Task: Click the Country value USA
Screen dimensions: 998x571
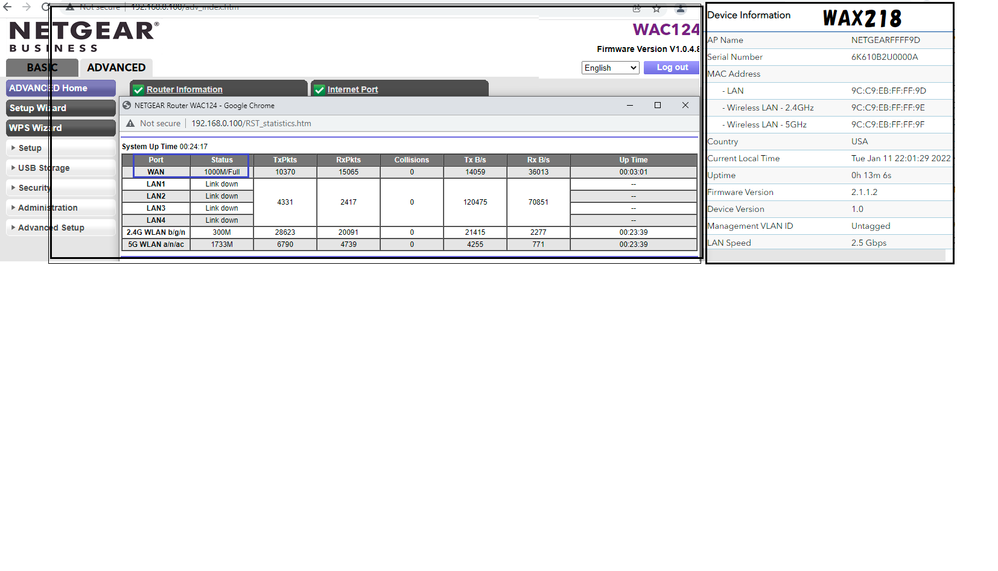Action: coord(859,141)
